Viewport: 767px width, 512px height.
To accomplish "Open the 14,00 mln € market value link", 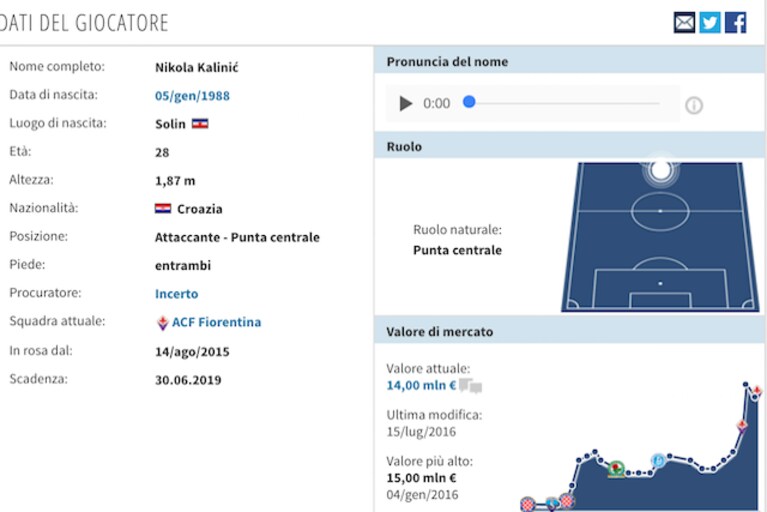I will point(421,385).
